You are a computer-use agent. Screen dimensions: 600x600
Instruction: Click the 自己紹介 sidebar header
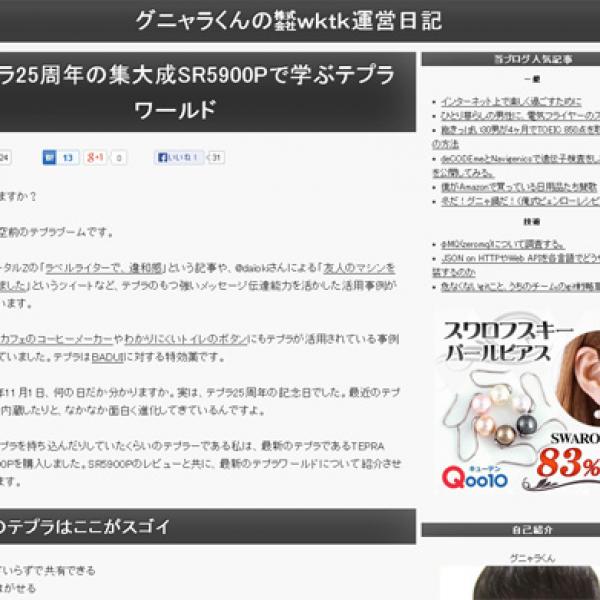(x=511, y=530)
